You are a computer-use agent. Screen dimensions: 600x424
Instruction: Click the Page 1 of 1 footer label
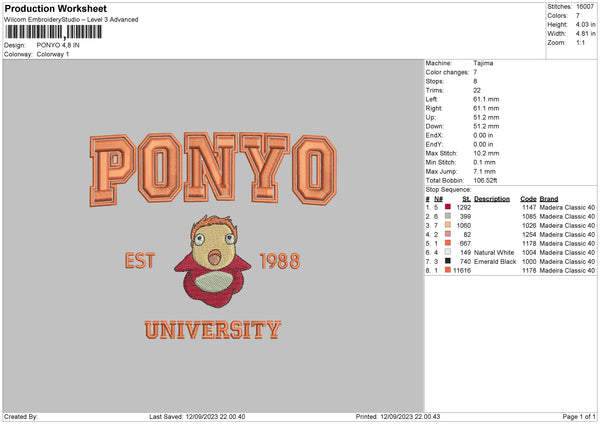point(575,417)
